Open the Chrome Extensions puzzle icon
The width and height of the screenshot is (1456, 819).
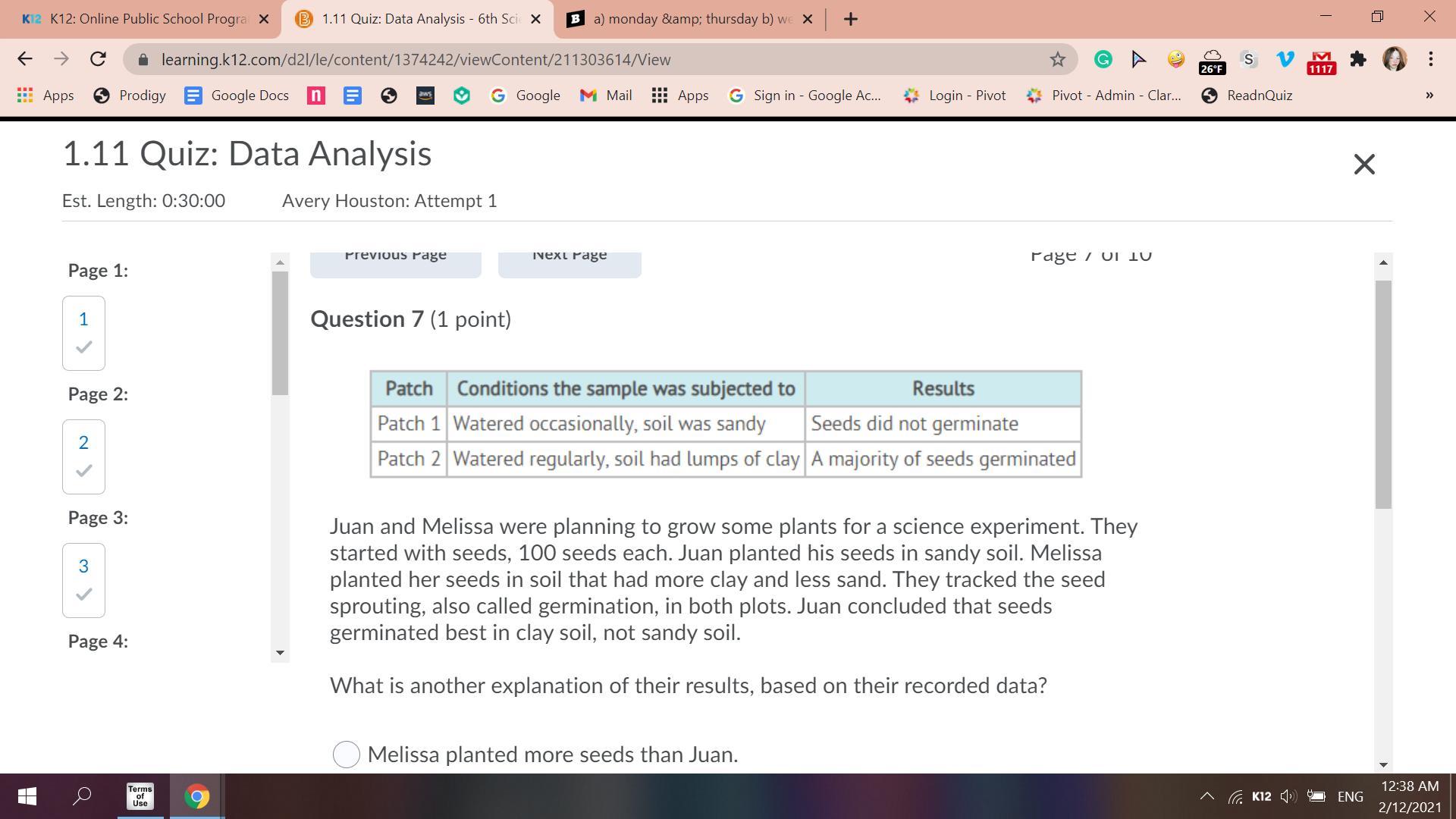tap(1358, 59)
